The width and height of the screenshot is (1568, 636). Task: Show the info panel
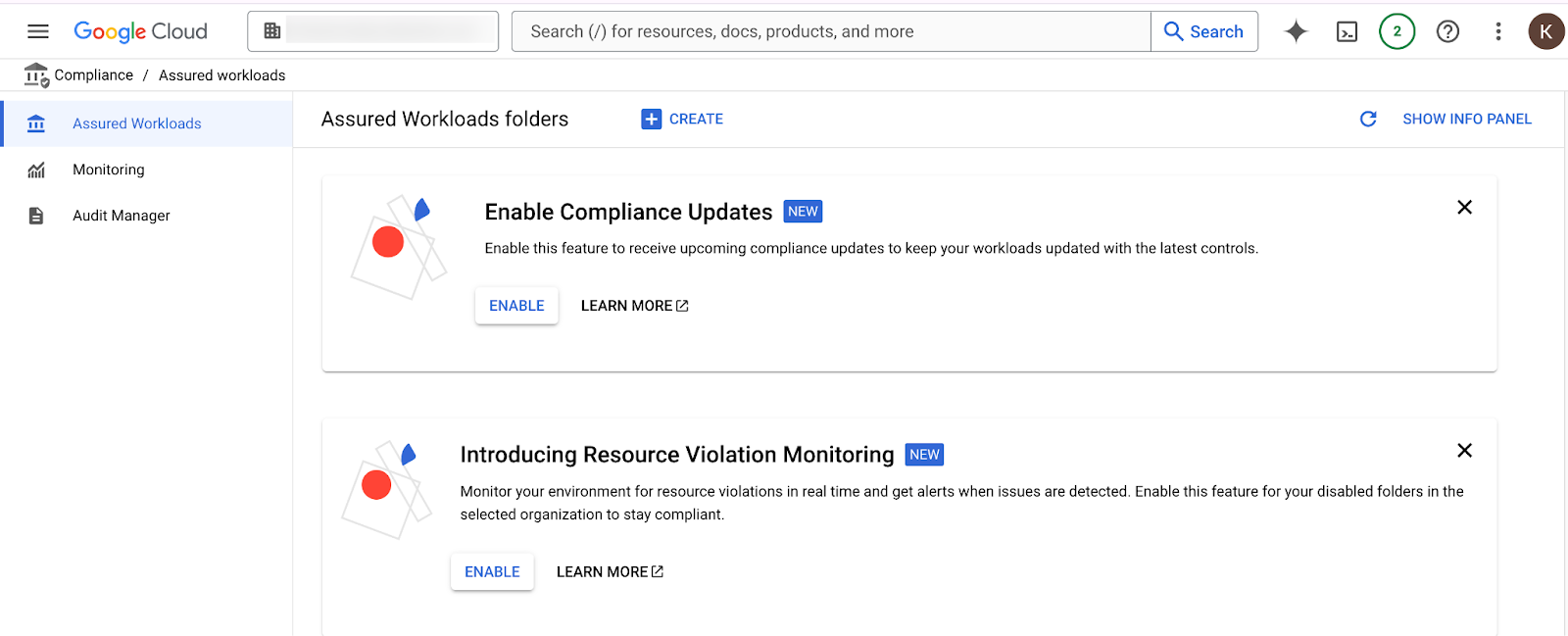click(1466, 119)
